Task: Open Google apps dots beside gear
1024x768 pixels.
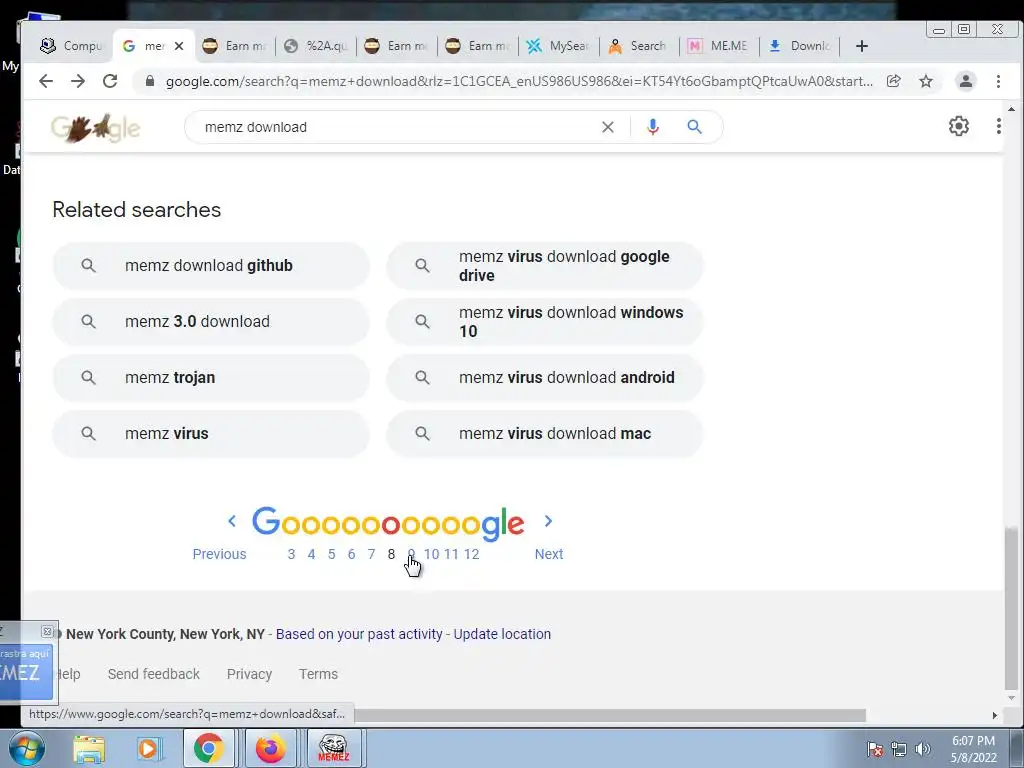Action: pos(999,126)
